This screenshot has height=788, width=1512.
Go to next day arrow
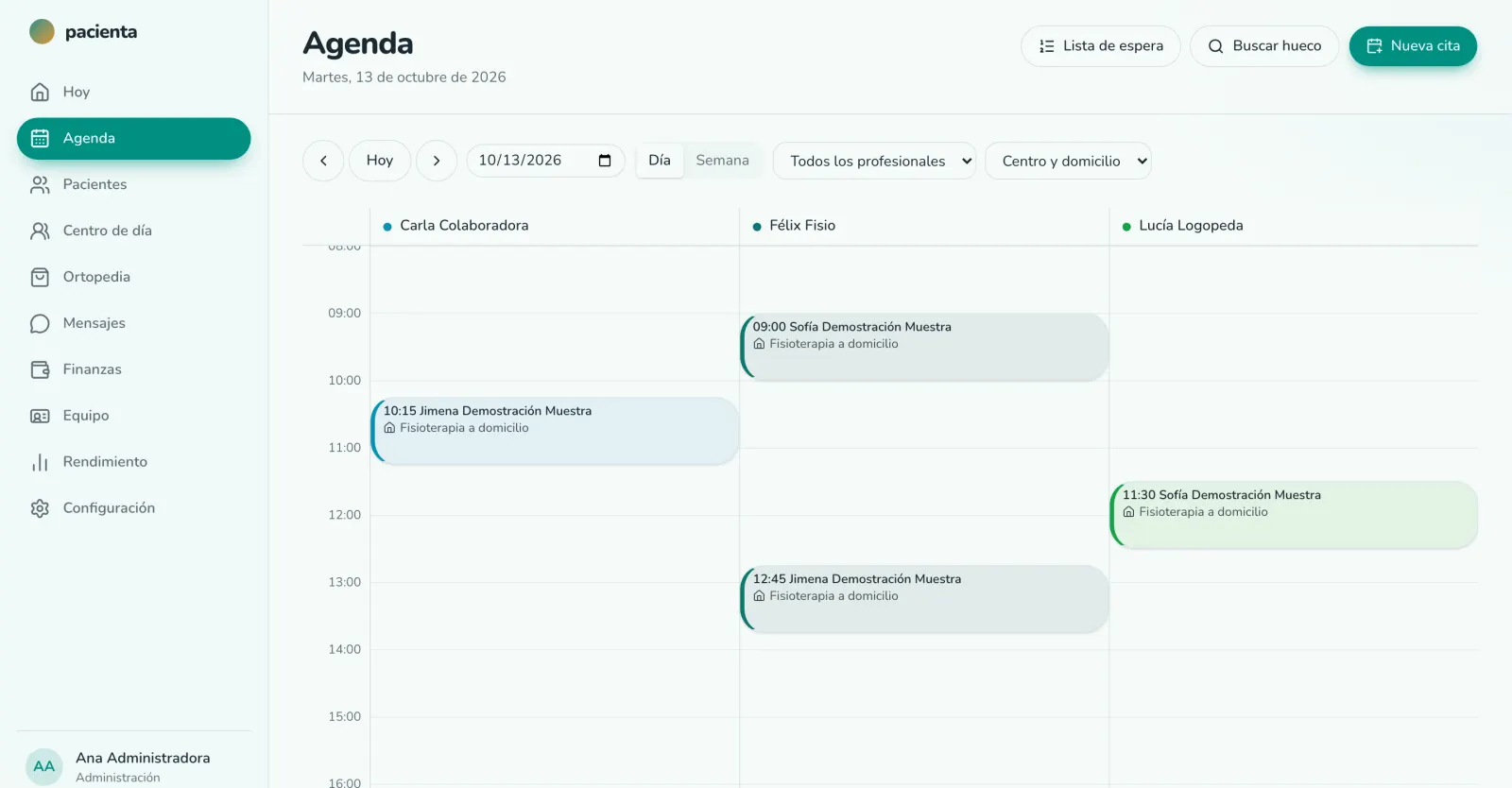click(x=437, y=161)
